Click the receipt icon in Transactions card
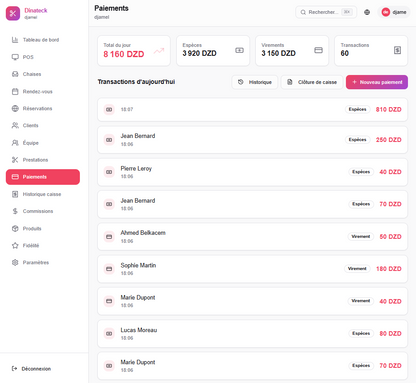Screen dimensions: 416x383 pyautogui.click(x=397, y=50)
